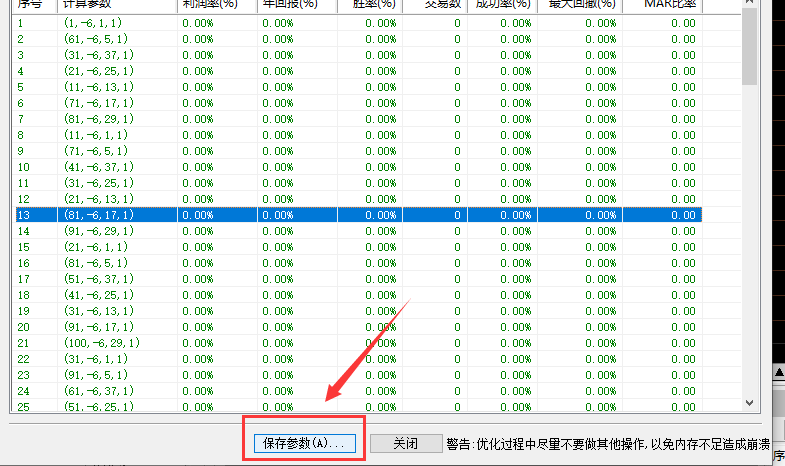Image resolution: width=785 pixels, height=466 pixels.
Task: Select the row with parameters (81,-6,29,1)
Action: 358,119
